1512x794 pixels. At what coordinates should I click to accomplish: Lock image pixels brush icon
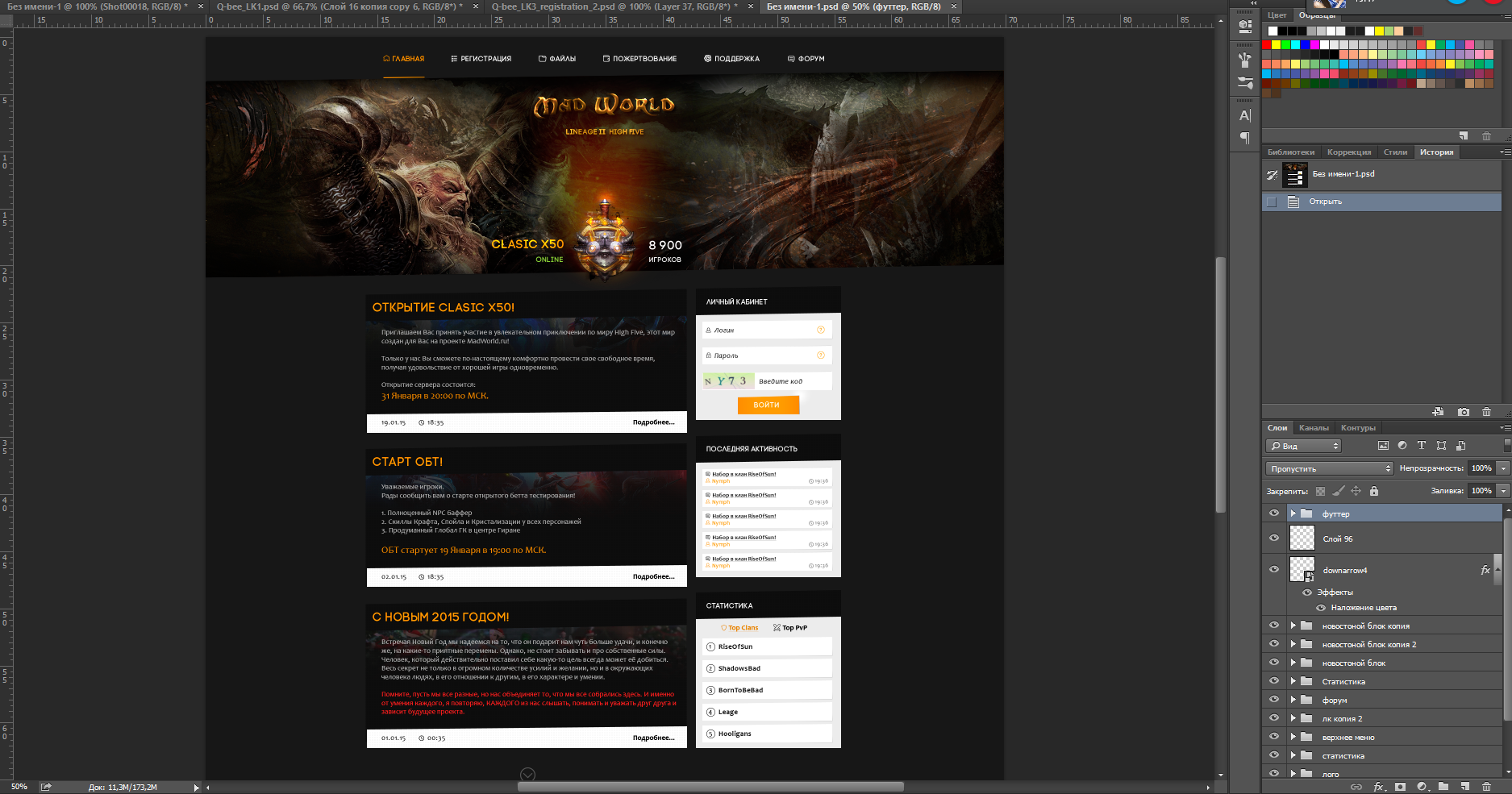(1339, 491)
